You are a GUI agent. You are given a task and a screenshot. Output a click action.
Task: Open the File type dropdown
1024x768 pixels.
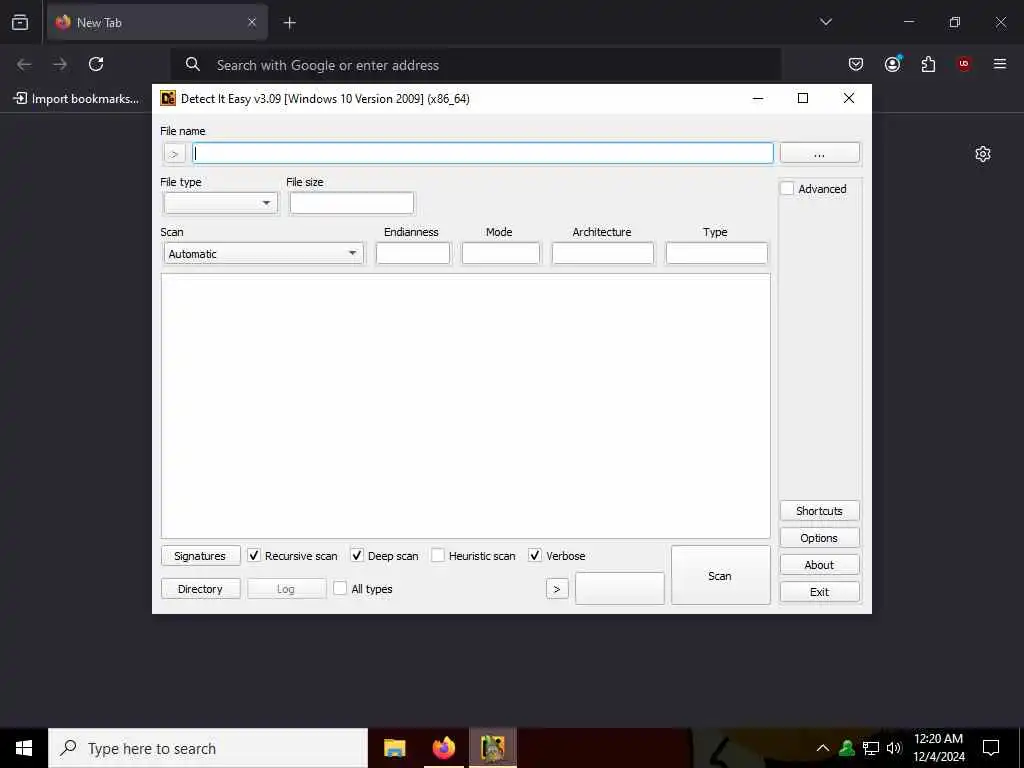pyautogui.click(x=221, y=203)
